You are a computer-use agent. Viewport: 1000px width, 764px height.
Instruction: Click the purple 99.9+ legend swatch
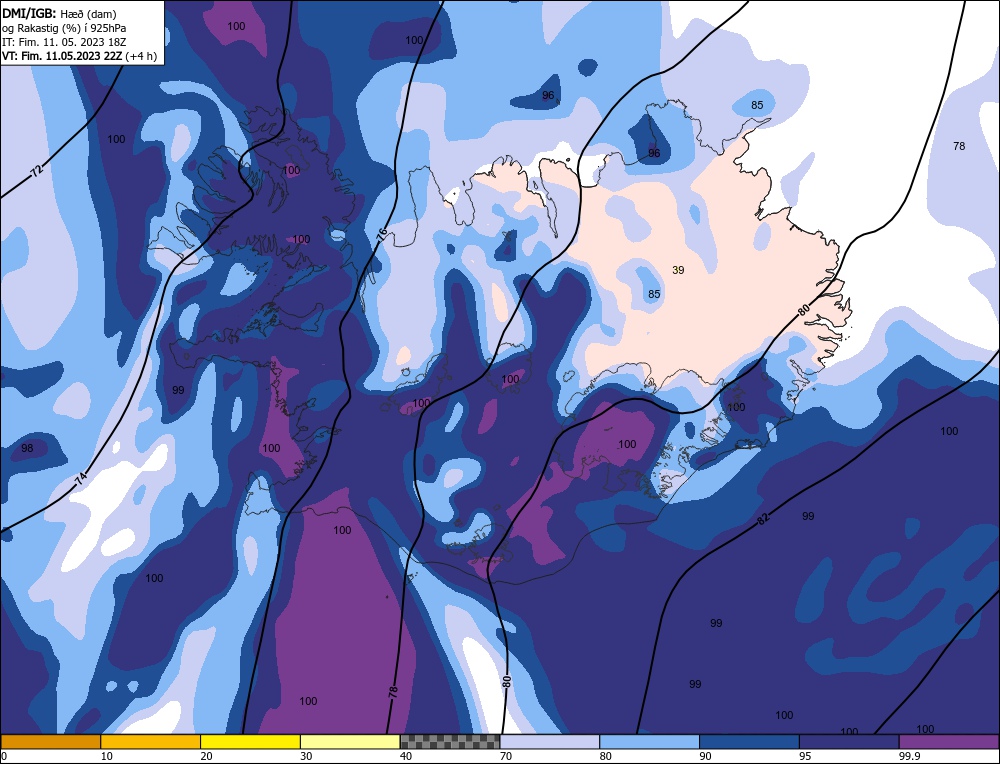tap(949, 741)
